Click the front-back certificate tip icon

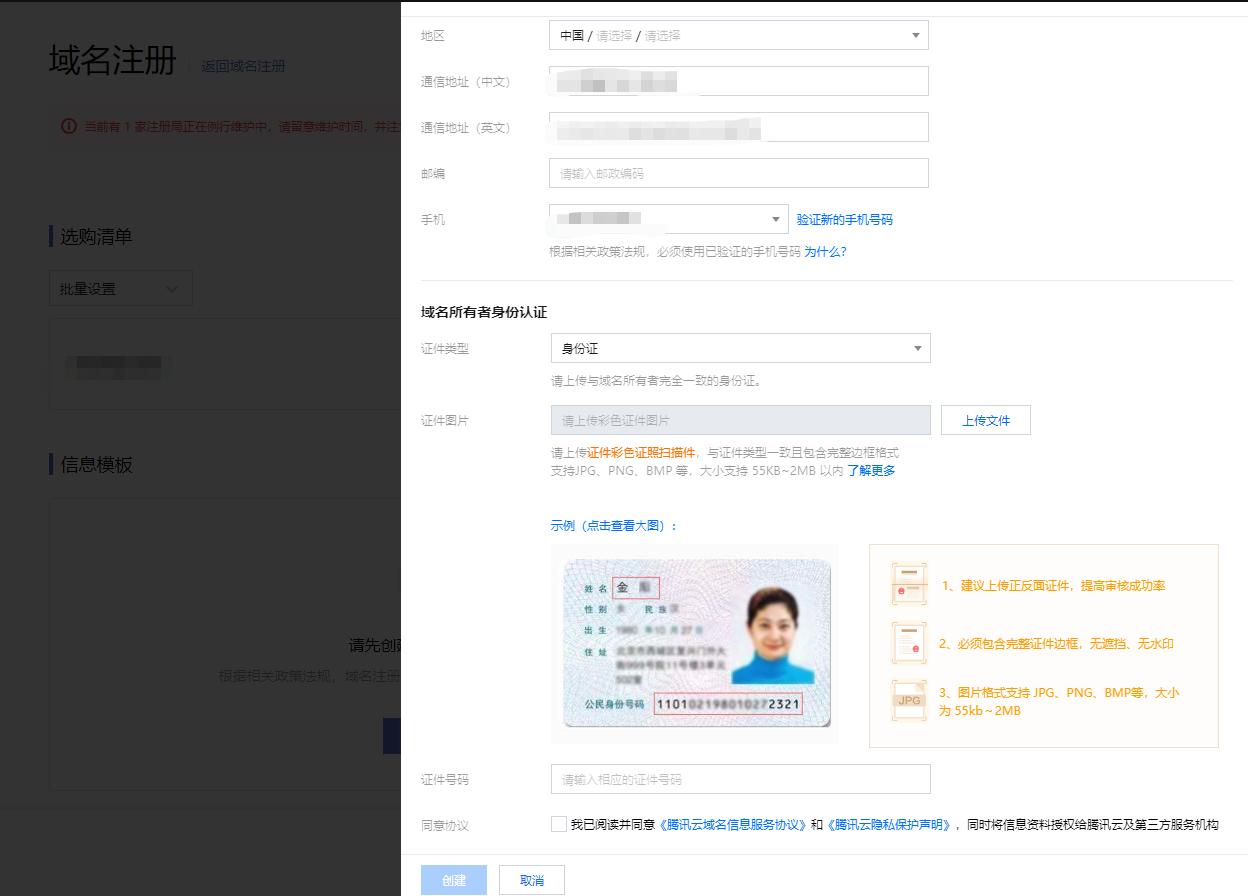click(908, 584)
